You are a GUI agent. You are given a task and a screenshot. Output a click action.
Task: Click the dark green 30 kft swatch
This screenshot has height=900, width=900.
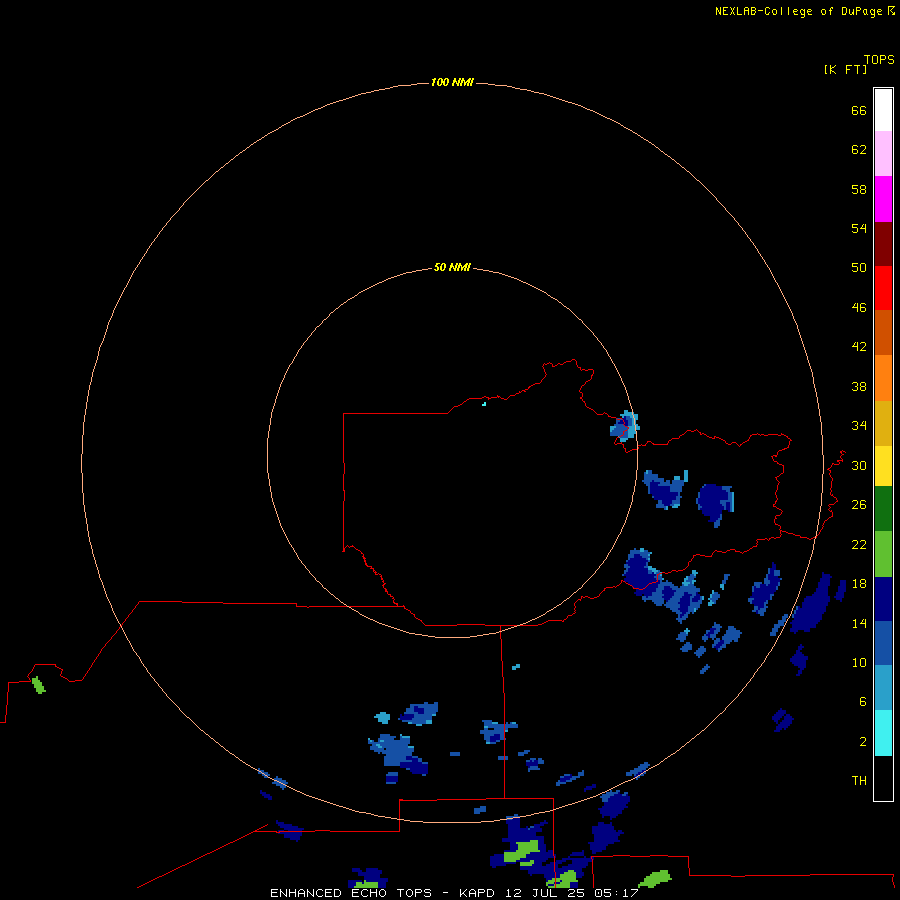(883, 509)
